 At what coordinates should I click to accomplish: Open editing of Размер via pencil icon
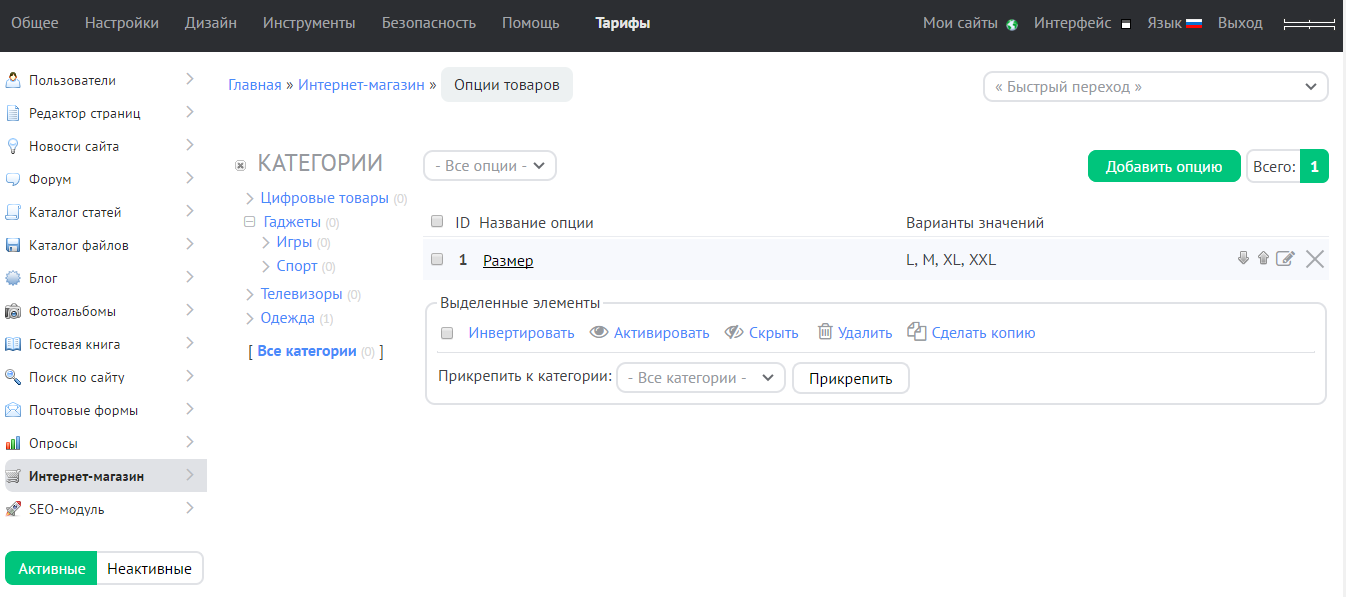coord(1286,258)
